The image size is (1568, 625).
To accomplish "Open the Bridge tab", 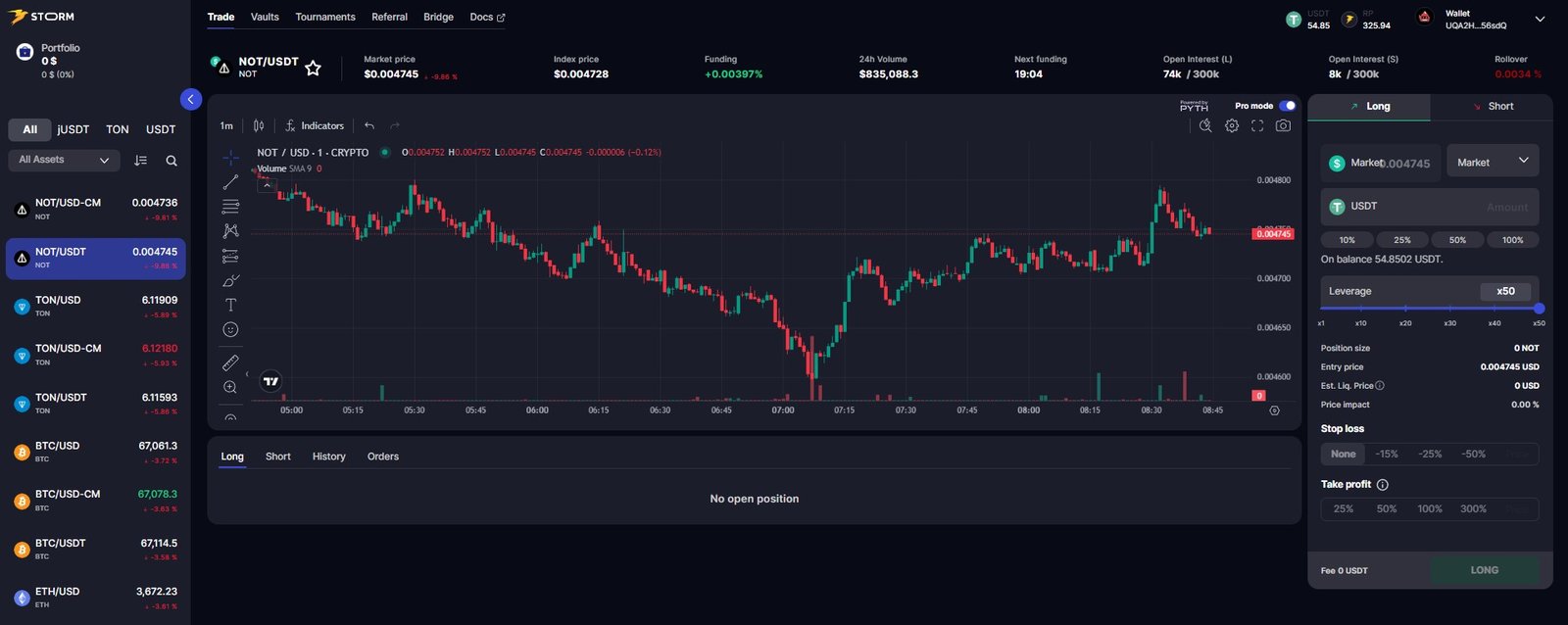I will pyautogui.click(x=438, y=17).
